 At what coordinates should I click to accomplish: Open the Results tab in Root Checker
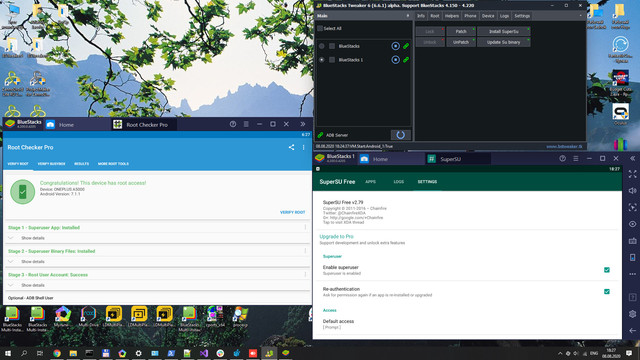(82, 164)
